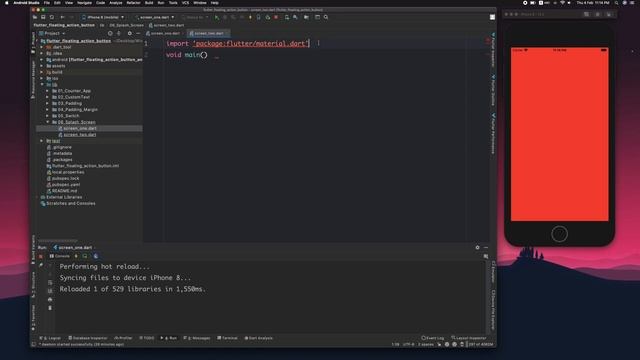The width and height of the screenshot is (640, 360).
Task: Click the Sync refresh icon in toolbar
Action: coord(52,18)
